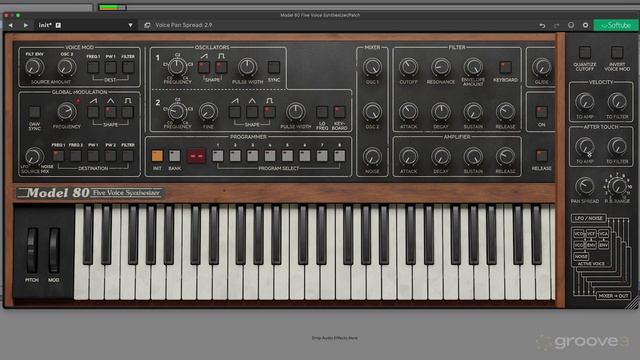The image size is (640, 360).
Task: Click the redo icon in top bar
Action: pyautogui.click(x=556, y=25)
